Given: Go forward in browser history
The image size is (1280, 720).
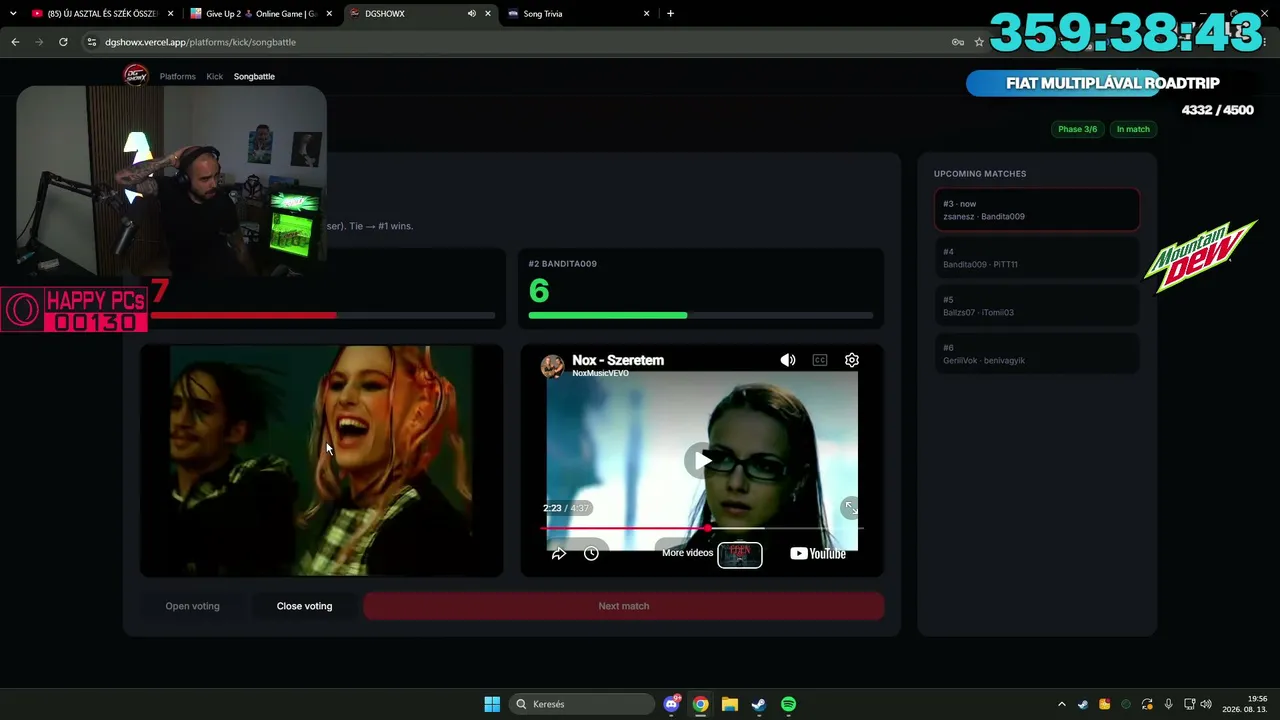Looking at the screenshot, I should (39, 42).
